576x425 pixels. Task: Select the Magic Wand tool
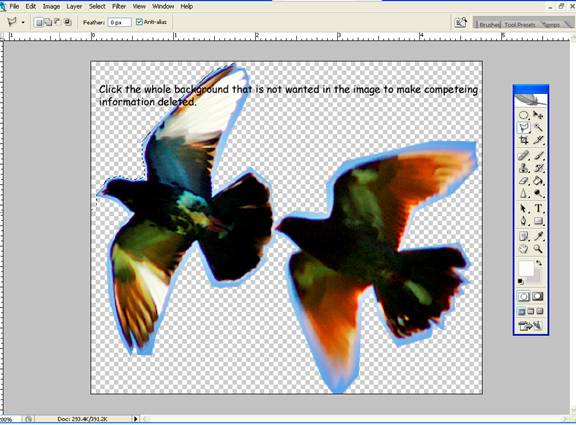coord(538,128)
